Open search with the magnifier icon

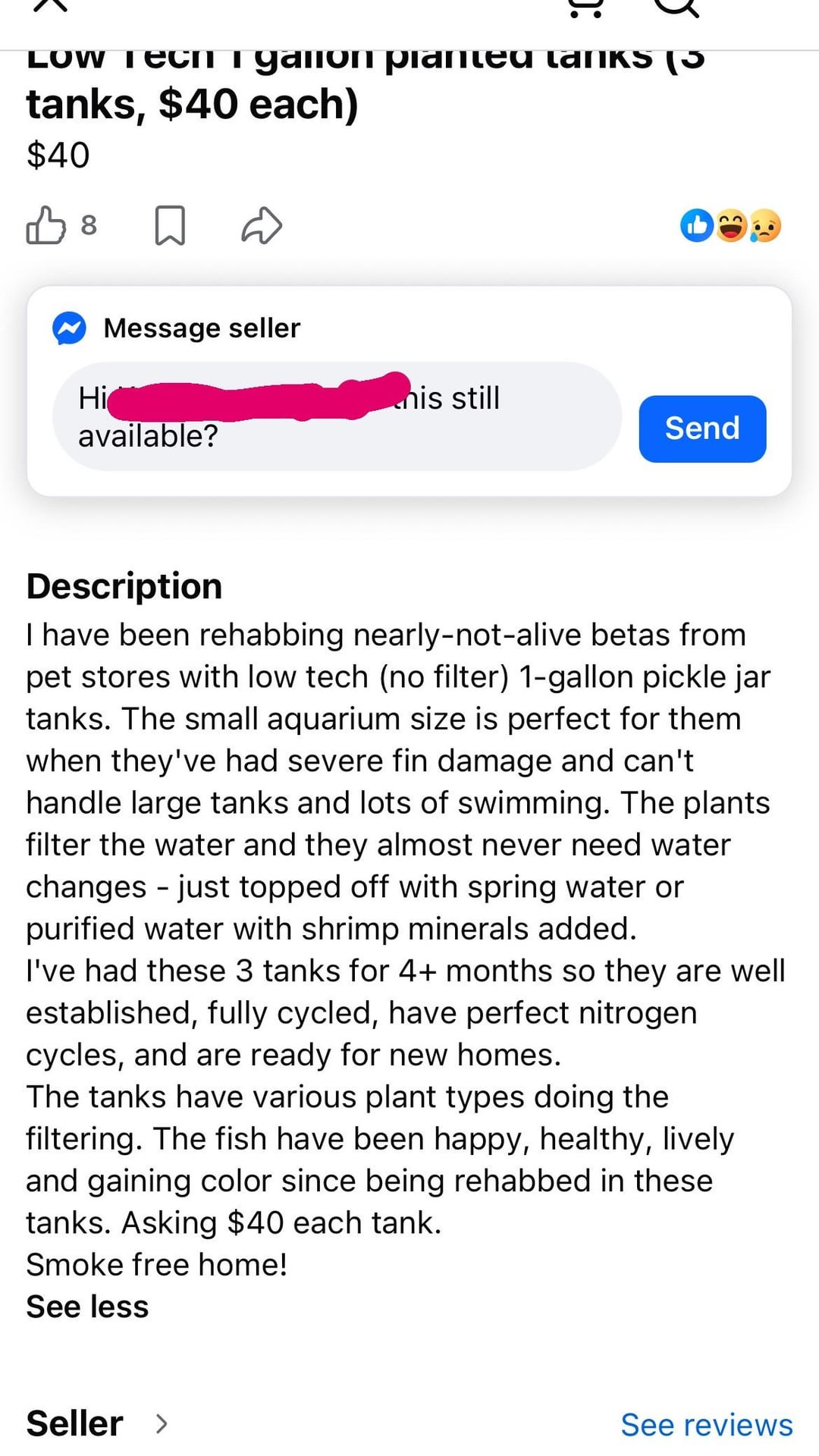(675, 8)
